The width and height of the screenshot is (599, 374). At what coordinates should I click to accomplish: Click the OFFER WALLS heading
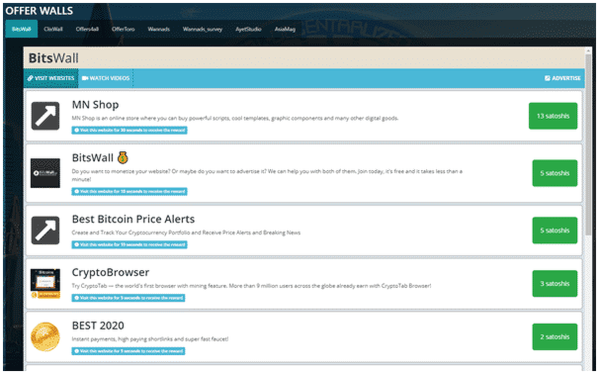pos(39,11)
